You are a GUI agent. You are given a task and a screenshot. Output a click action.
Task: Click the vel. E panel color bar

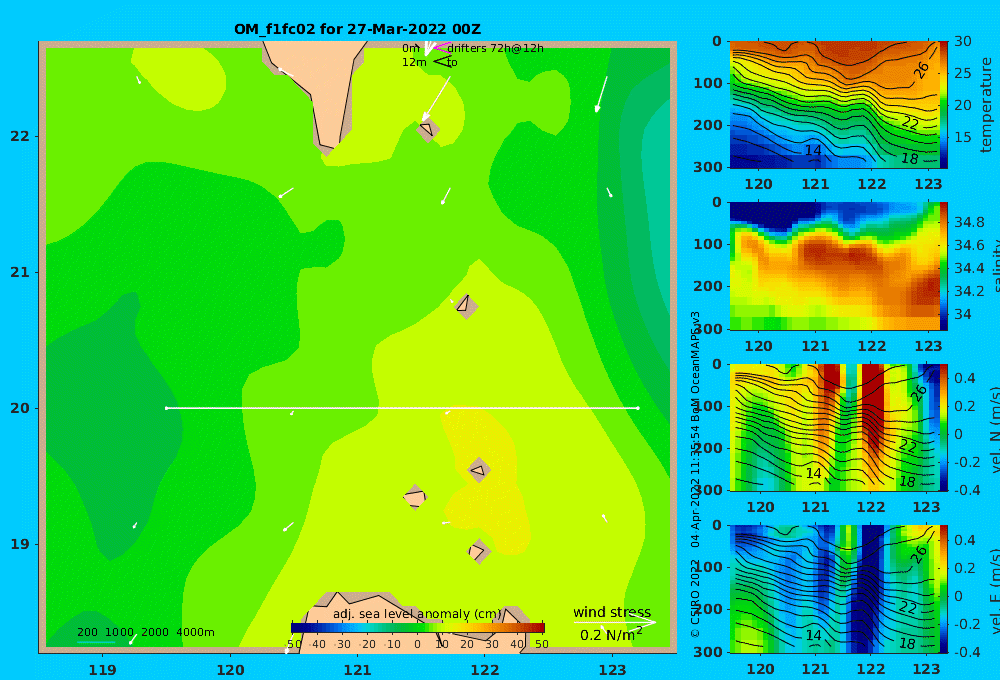(943, 589)
